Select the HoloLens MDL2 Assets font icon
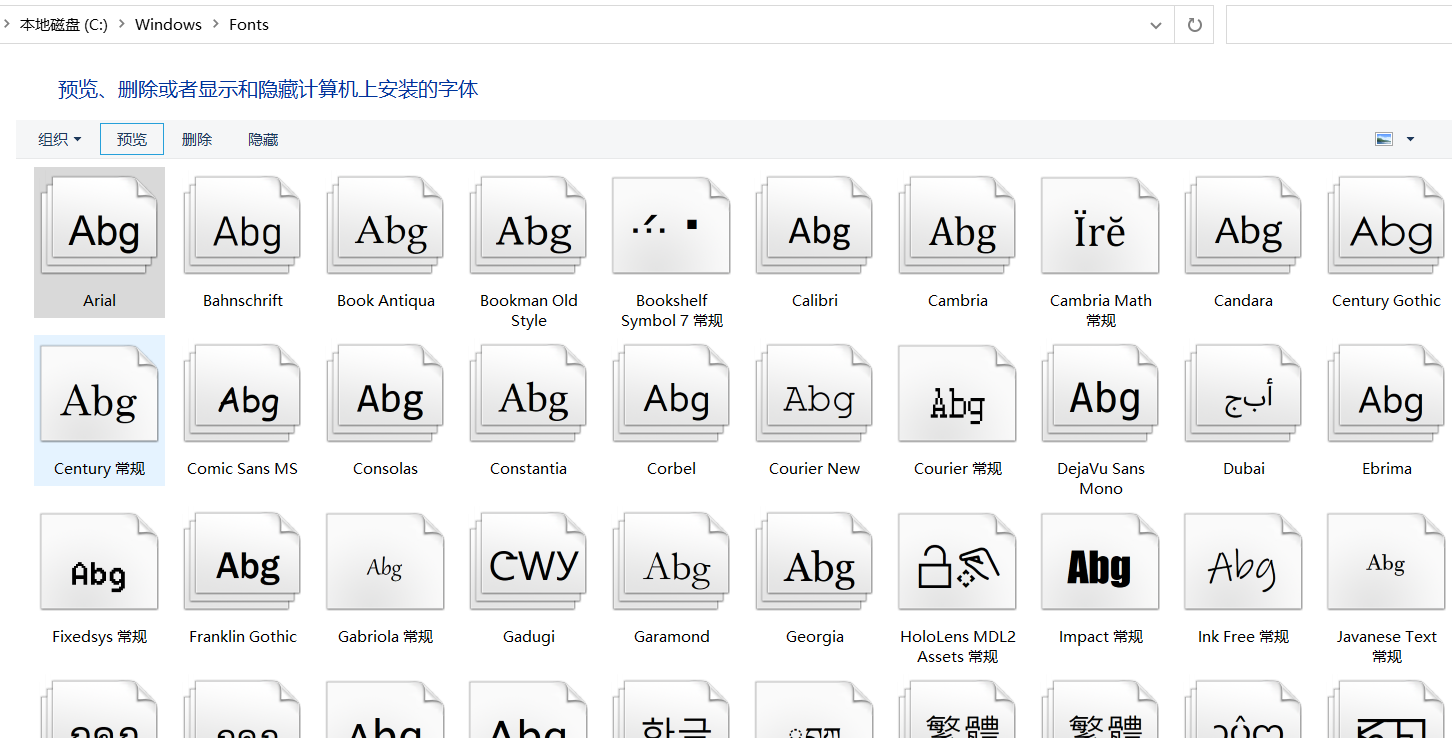The height and width of the screenshot is (738, 1452). pyautogui.click(x=957, y=562)
